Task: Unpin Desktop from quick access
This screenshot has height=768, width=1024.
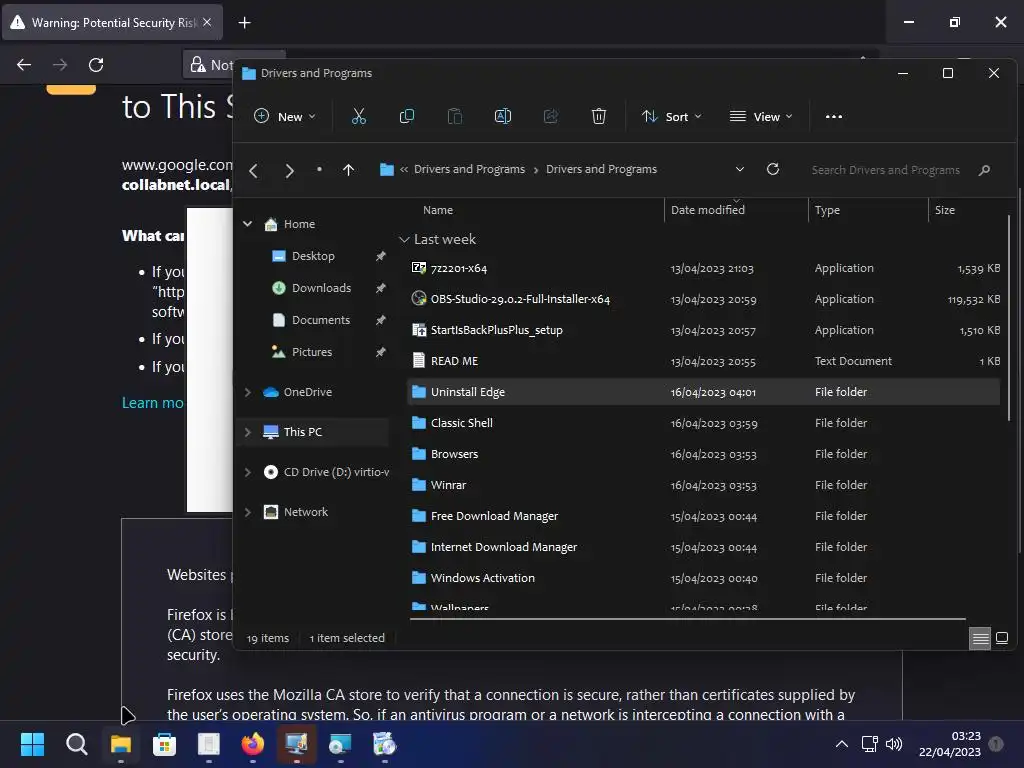Action: [381, 256]
